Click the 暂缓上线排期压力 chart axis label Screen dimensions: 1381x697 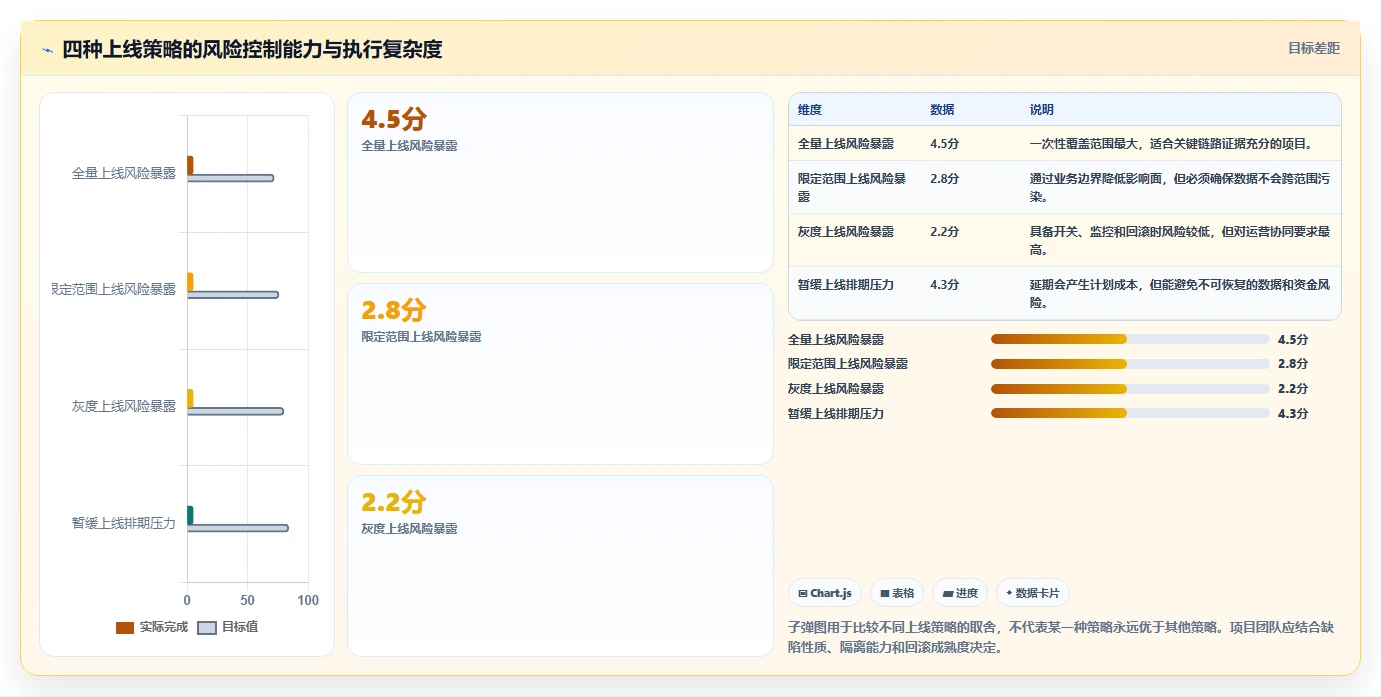pos(124,523)
